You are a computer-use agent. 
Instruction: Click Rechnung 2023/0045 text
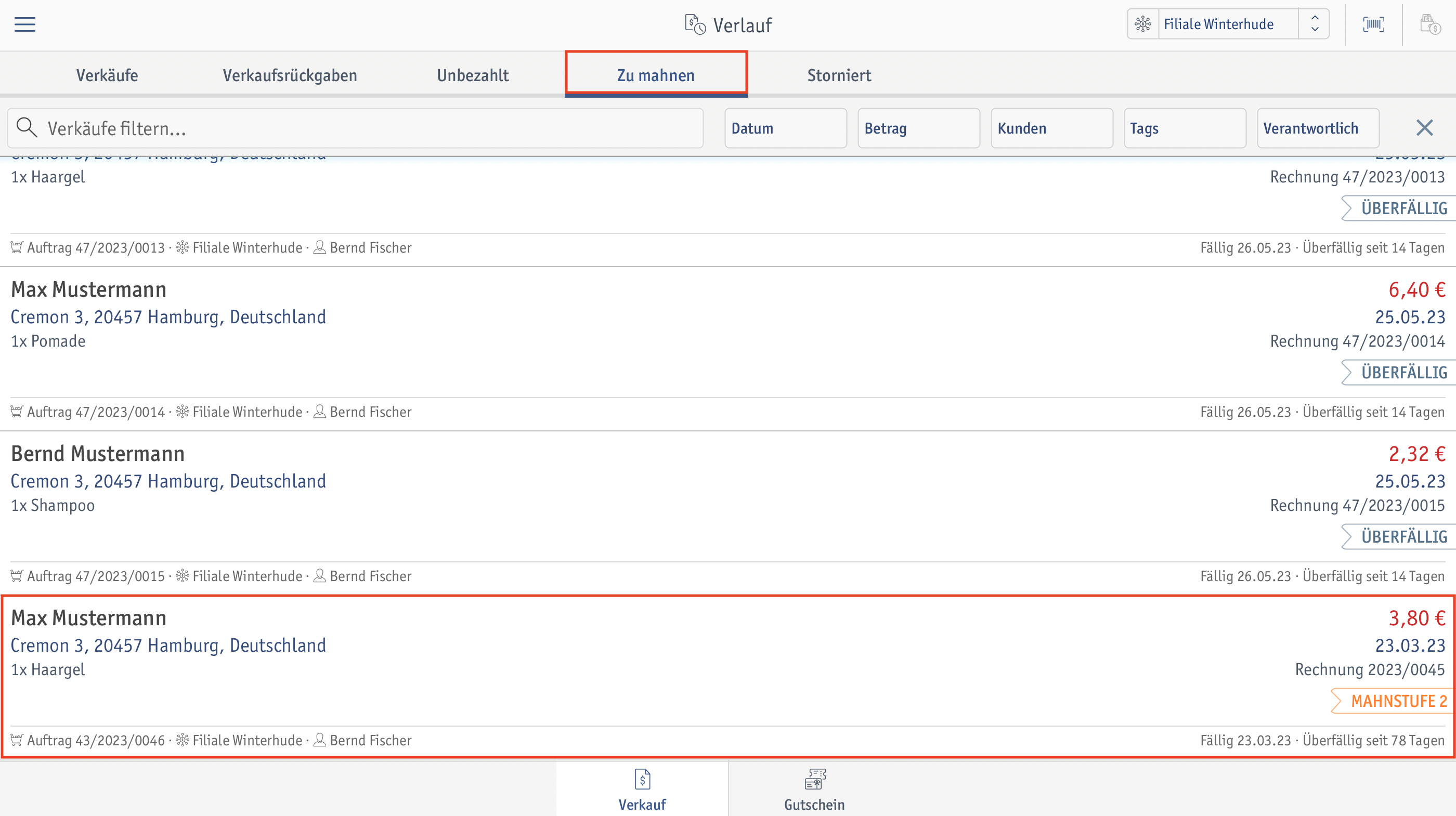click(x=1370, y=669)
